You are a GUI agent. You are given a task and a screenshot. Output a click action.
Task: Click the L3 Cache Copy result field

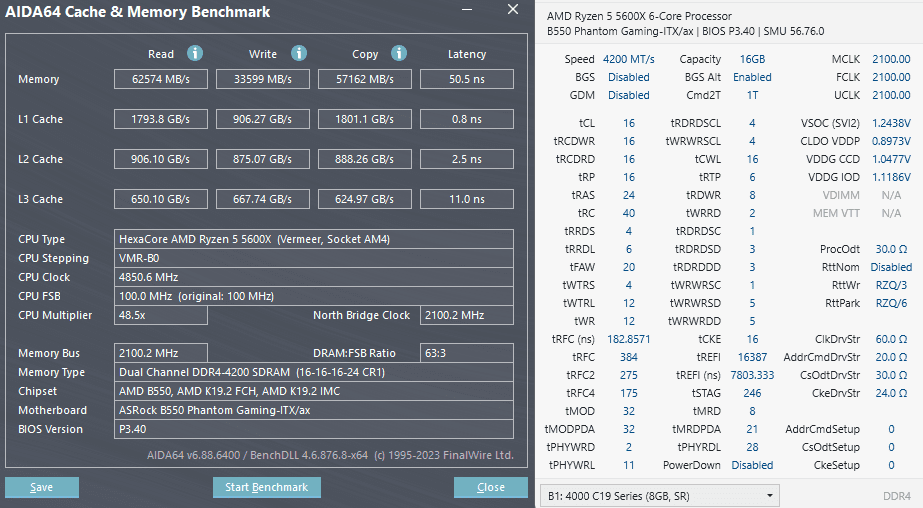[365, 199]
